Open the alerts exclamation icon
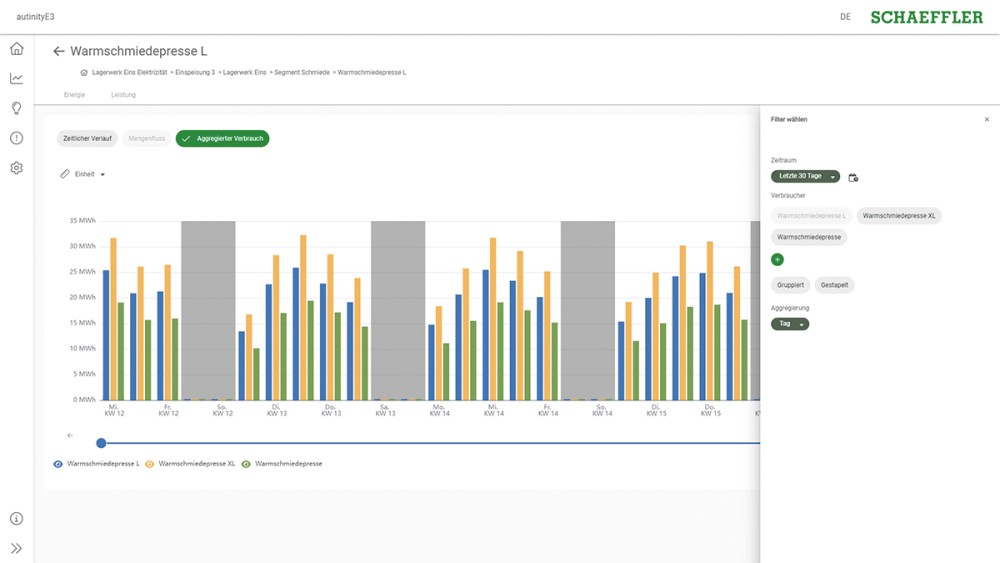 pyautogui.click(x=16, y=138)
